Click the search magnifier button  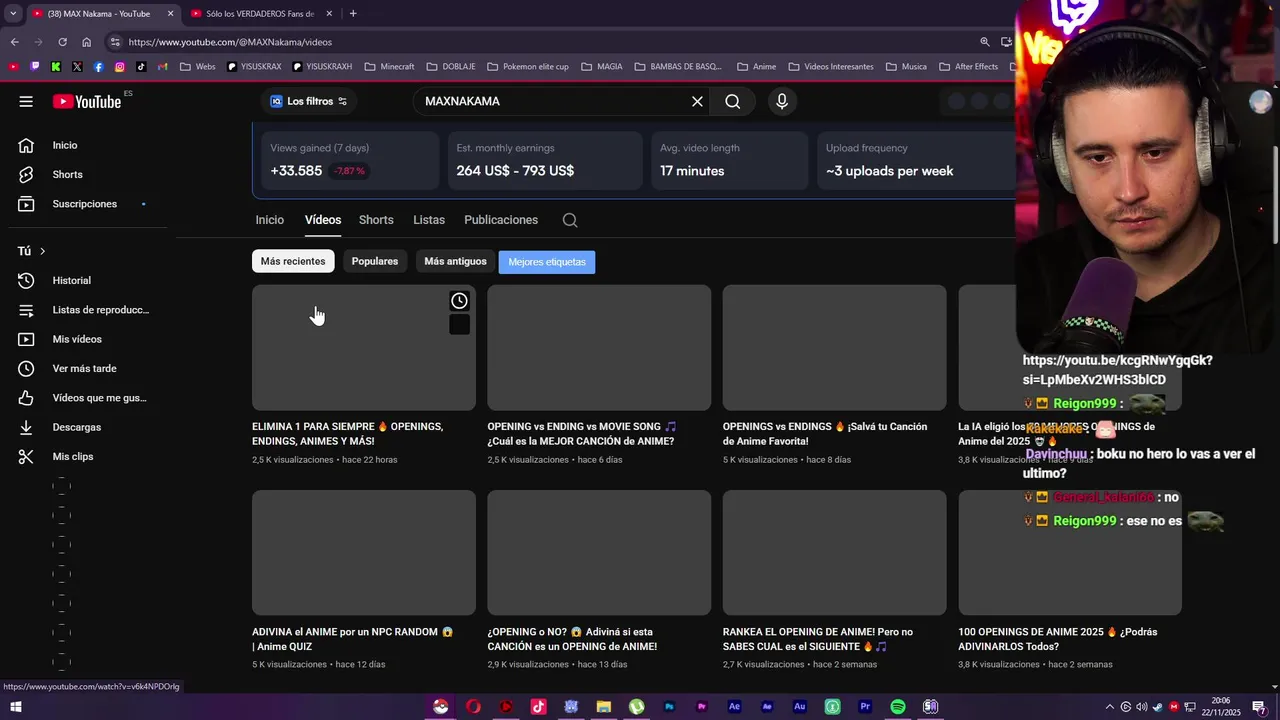click(x=733, y=101)
